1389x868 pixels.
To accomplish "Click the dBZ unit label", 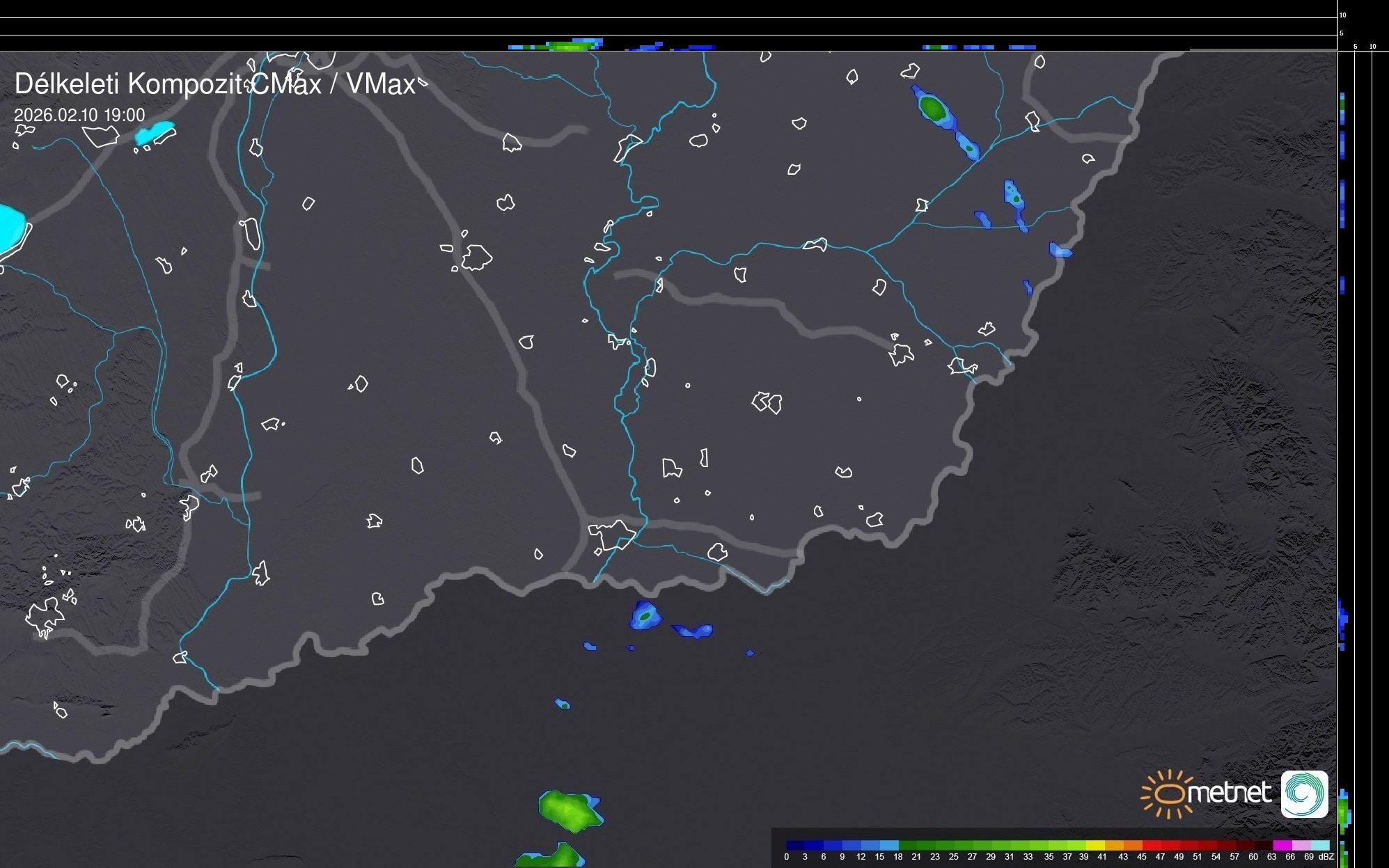I will (x=1326, y=857).
